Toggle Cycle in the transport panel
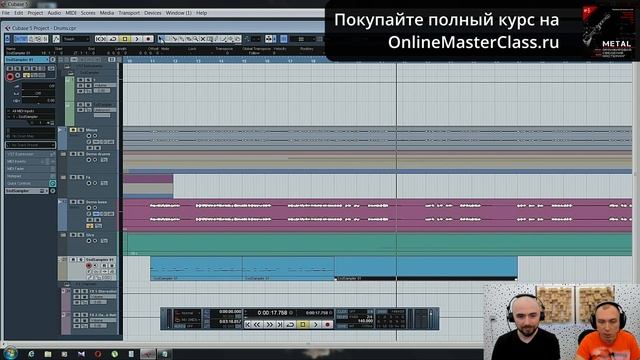Viewport: 640px width, 360px height. pos(290,324)
